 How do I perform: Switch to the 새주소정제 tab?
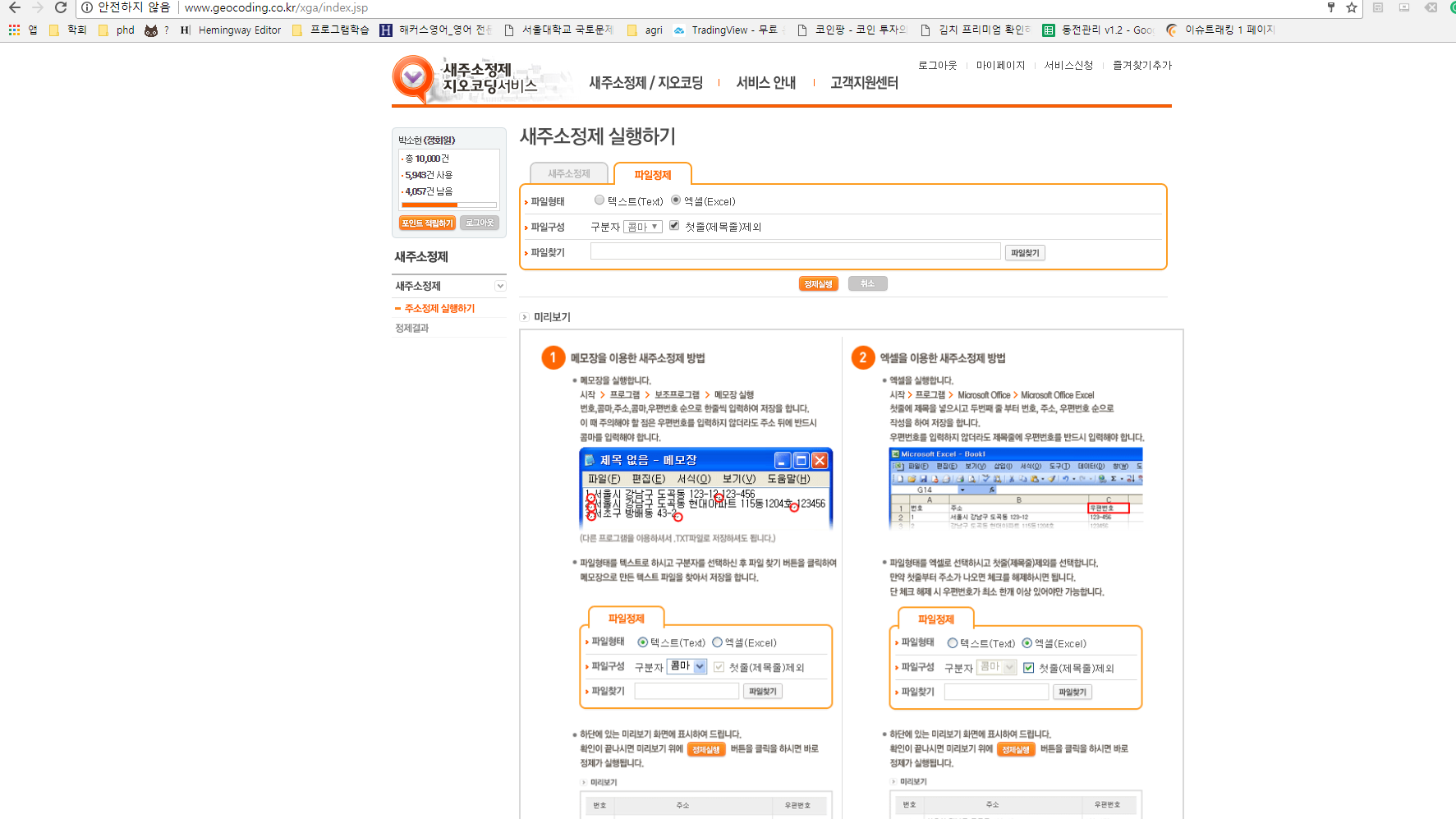[569, 173]
